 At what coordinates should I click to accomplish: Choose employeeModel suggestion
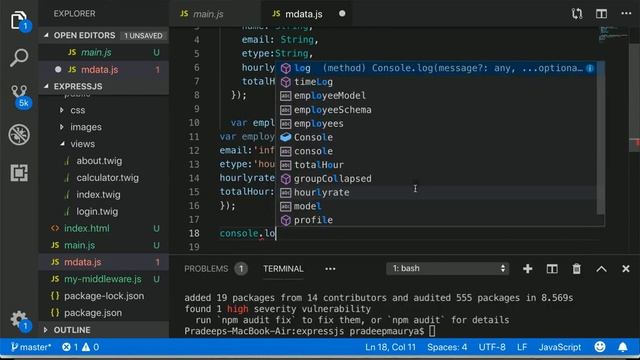pos(437,96)
